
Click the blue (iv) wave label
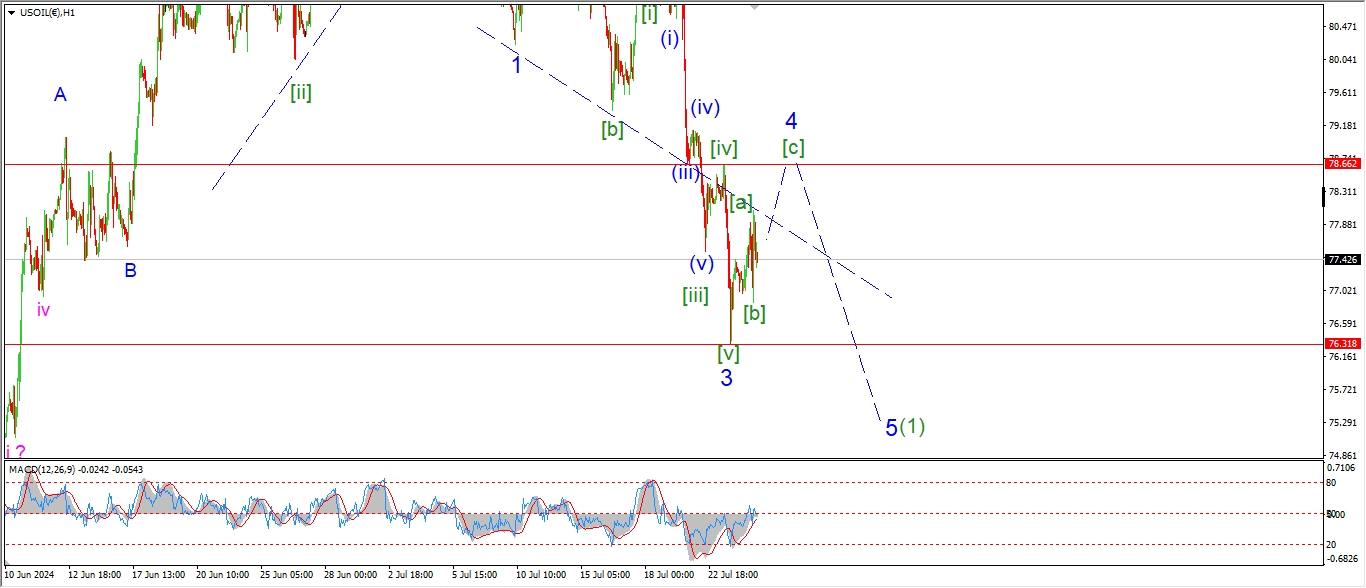(x=704, y=107)
